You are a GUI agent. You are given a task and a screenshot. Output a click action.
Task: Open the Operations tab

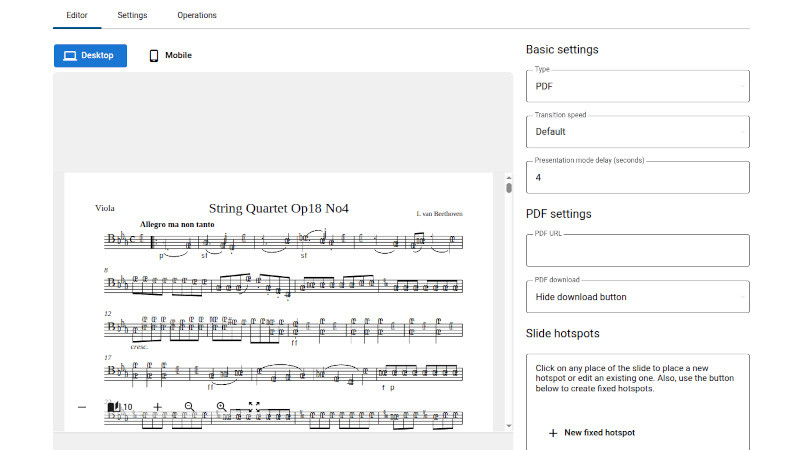(197, 15)
